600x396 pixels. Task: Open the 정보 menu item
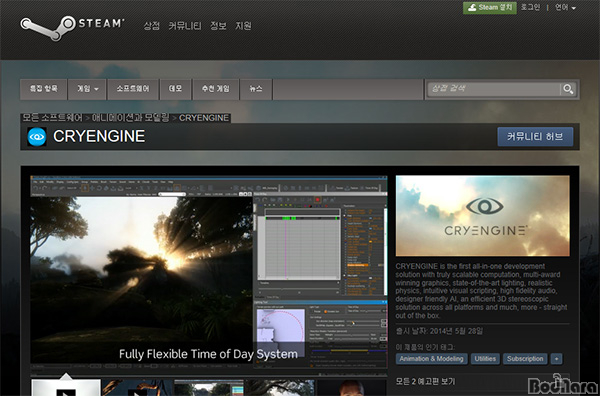pos(218,26)
